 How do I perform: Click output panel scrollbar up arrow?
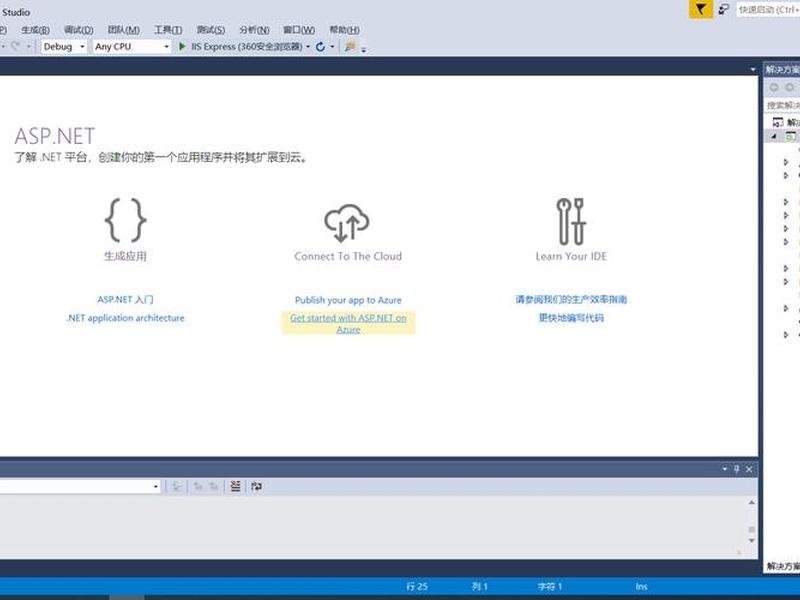tap(752, 503)
